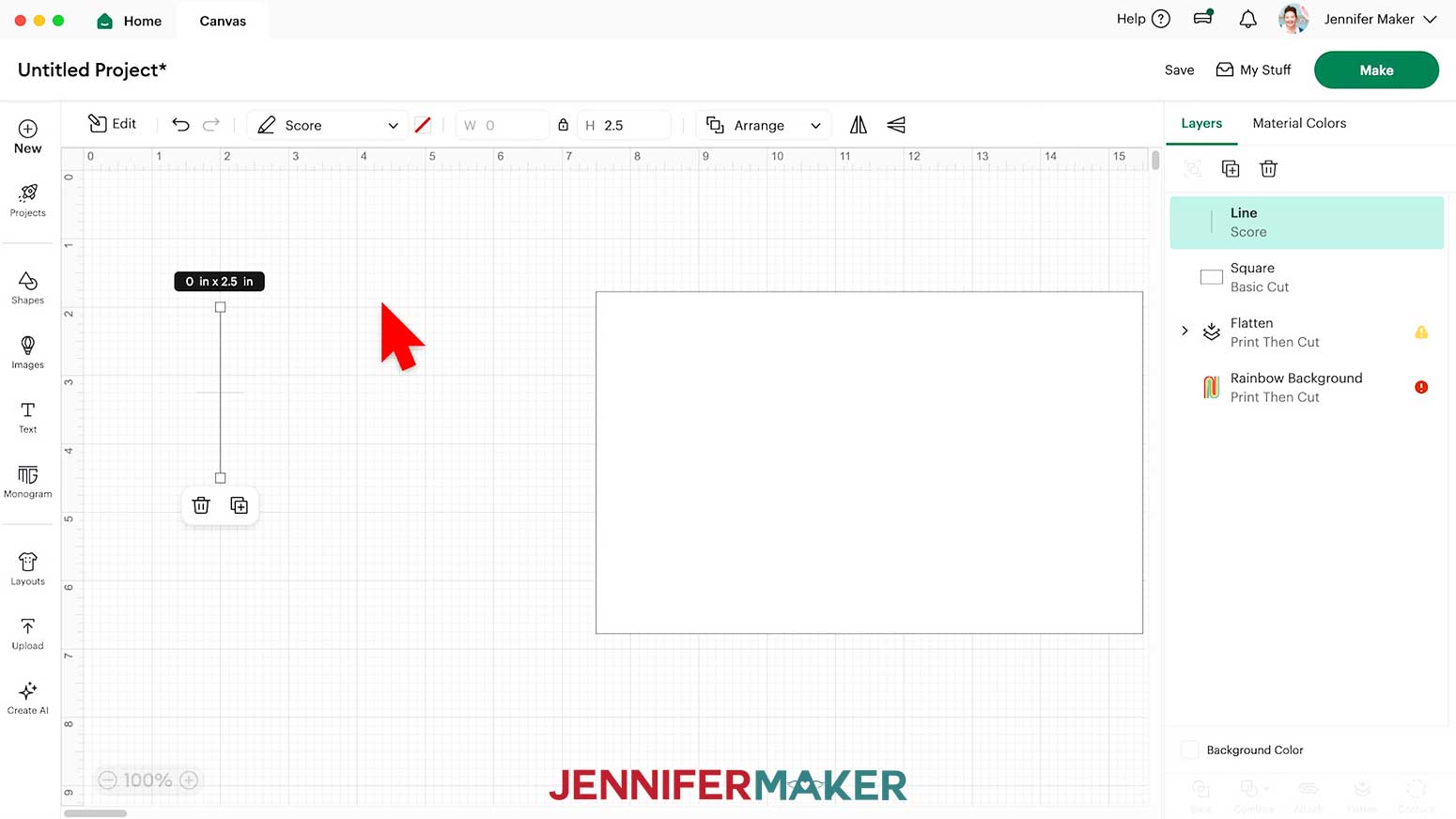Image resolution: width=1456 pixels, height=819 pixels.
Task: Click the machine connection icon in header
Action: [1203, 18]
